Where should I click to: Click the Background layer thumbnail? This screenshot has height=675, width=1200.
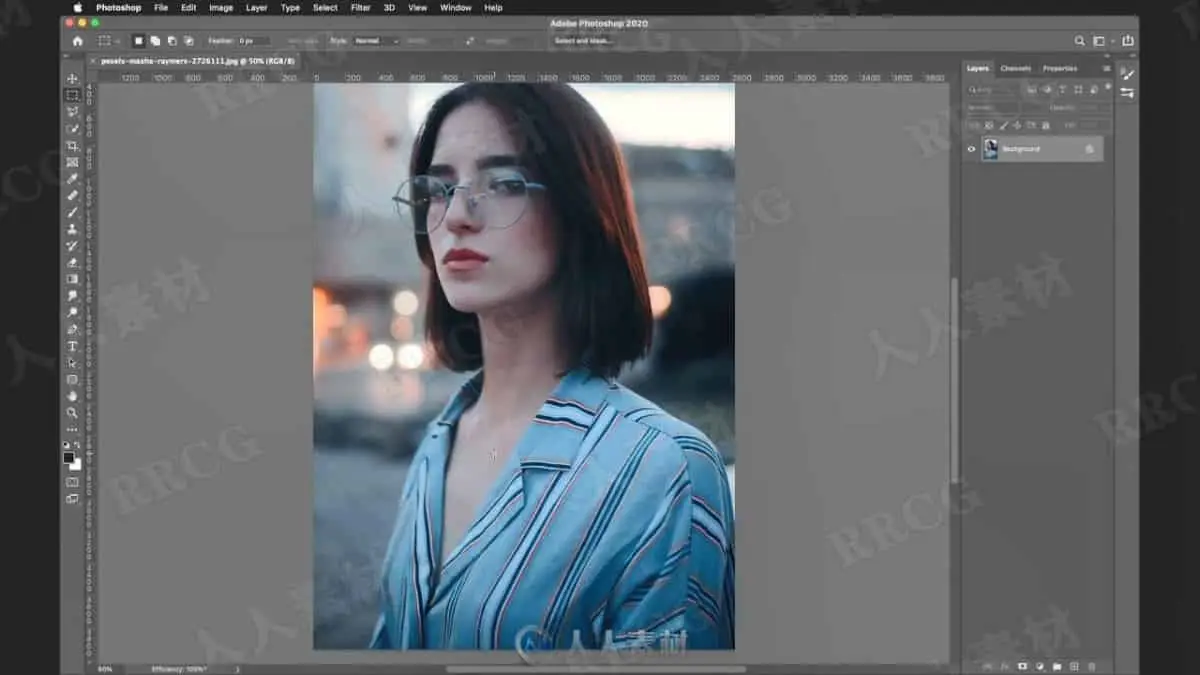click(x=990, y=149)
